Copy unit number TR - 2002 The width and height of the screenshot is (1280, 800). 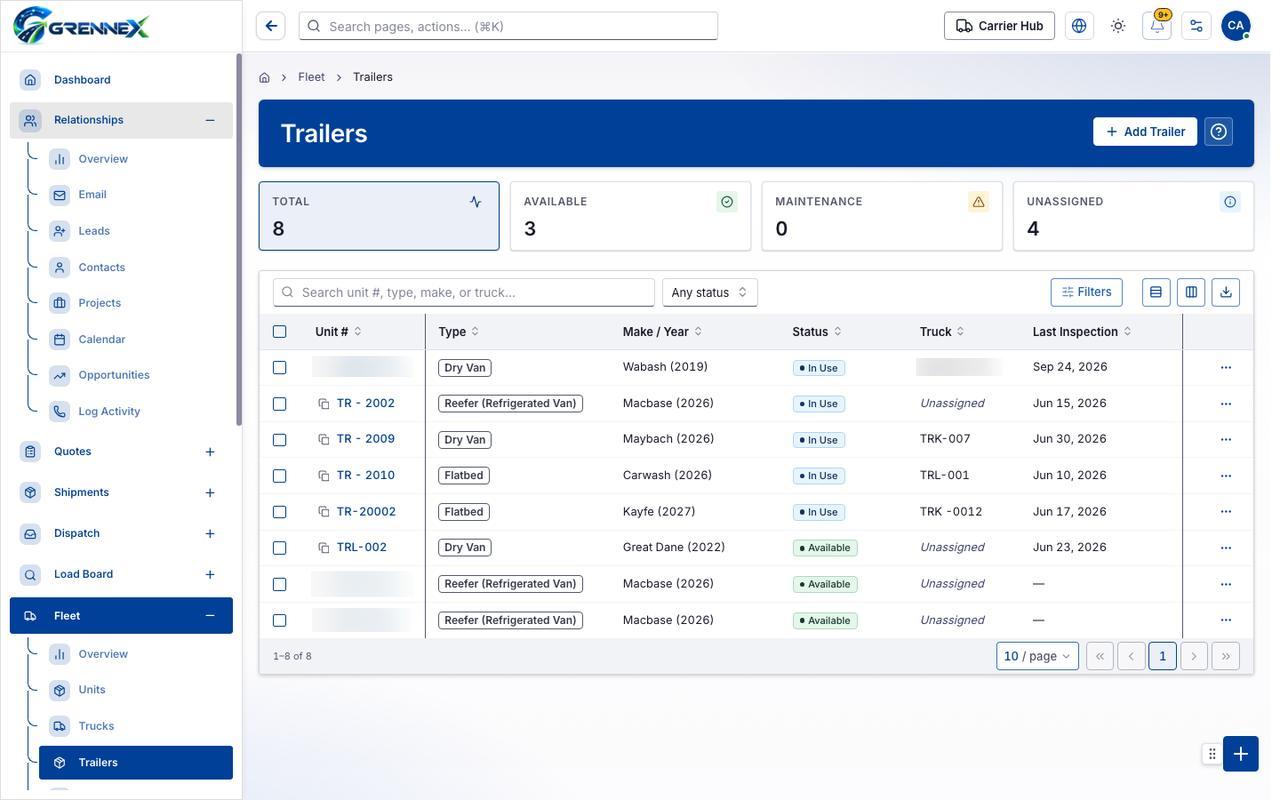(324, 404)
